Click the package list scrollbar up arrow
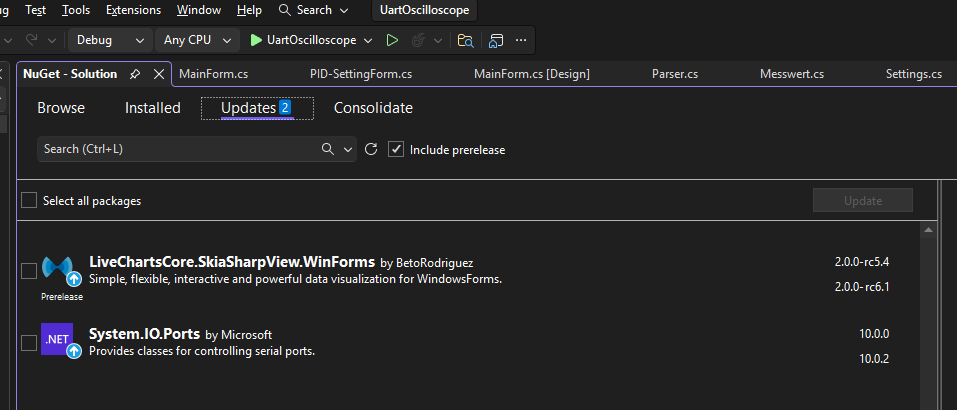 tap(928, 229)
